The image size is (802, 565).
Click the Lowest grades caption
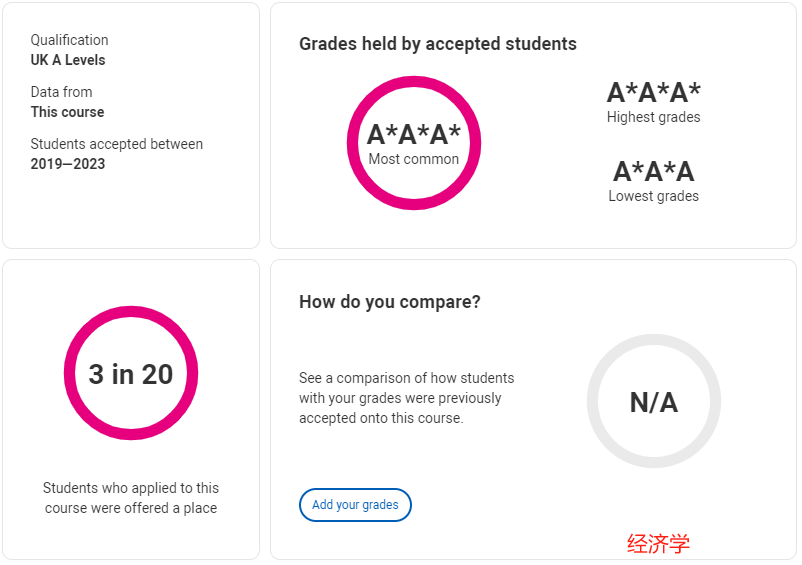(654, 196)
